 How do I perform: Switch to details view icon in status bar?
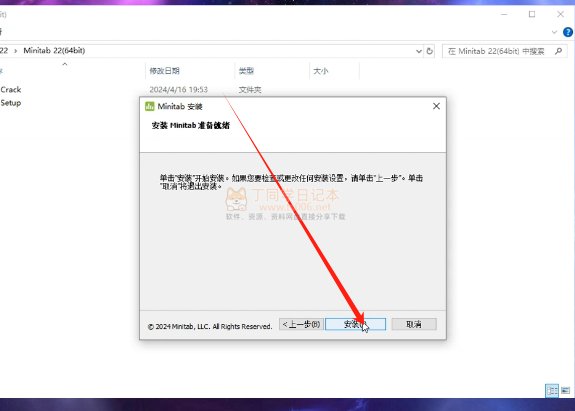[552, 390]
